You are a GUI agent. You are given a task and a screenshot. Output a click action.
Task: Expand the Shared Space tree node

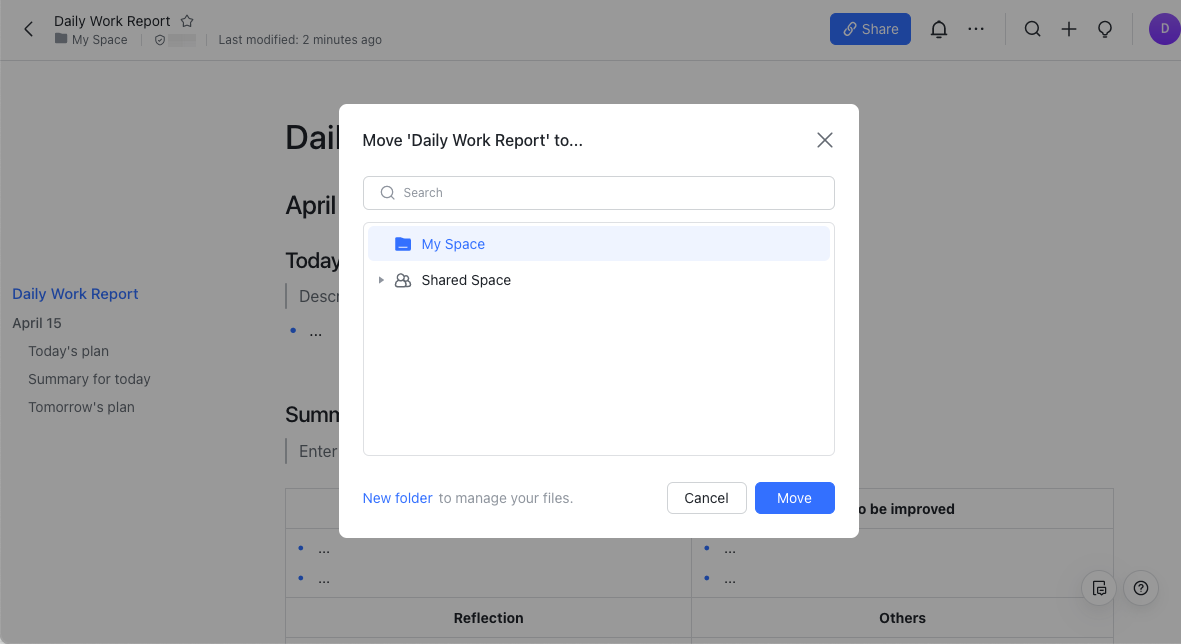click(381, 280)
